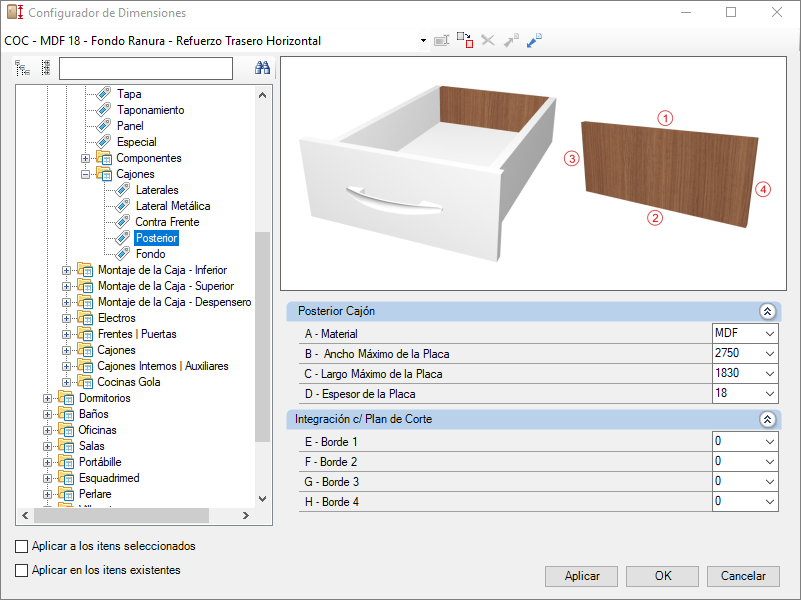Click the tree's vertical scrollbar thumb
The width and height of the screenshot is (801, 600).
(263, 337)
